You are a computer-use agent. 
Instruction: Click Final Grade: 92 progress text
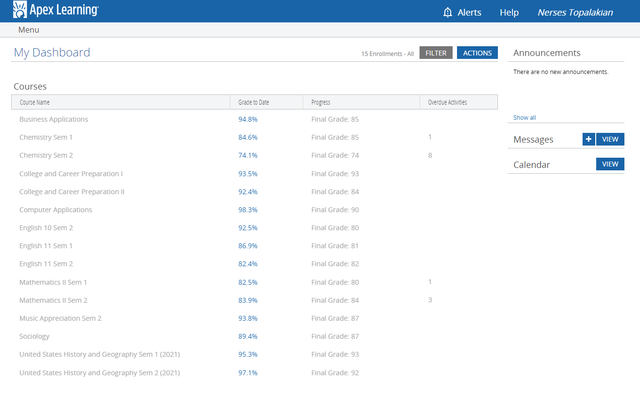coord(335,372)
